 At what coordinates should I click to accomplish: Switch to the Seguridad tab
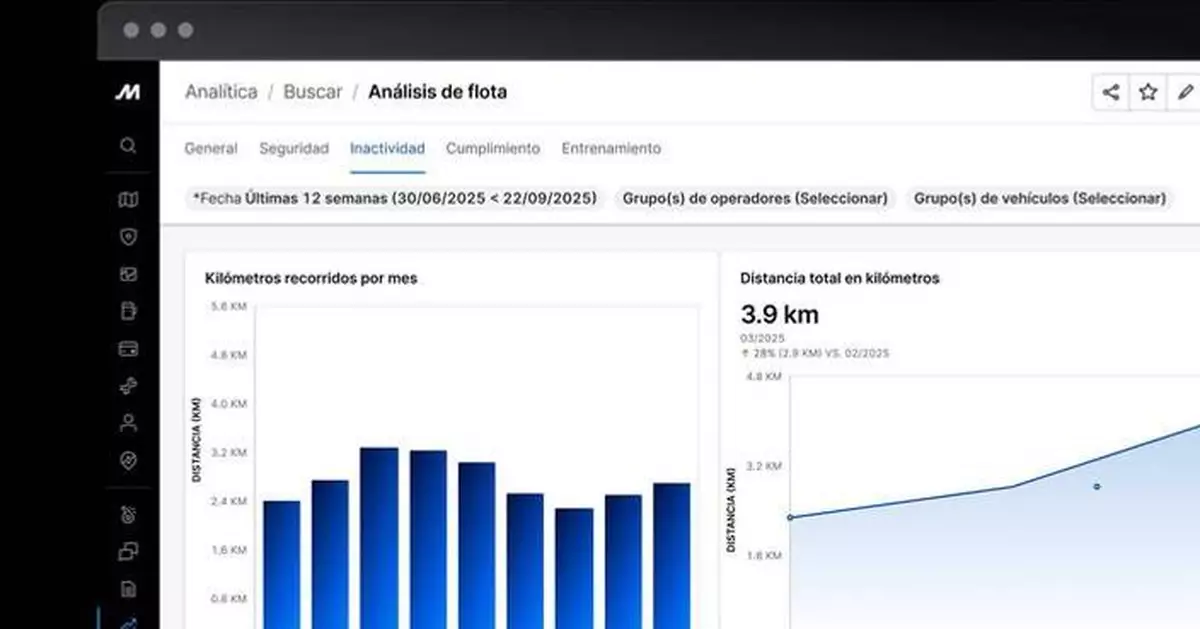pos(293,148)
